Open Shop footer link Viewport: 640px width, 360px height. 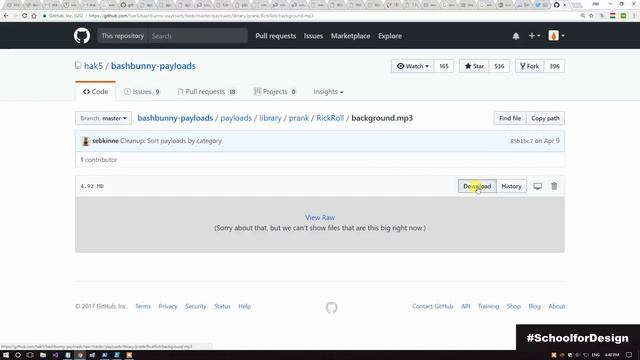click(513, 306)
